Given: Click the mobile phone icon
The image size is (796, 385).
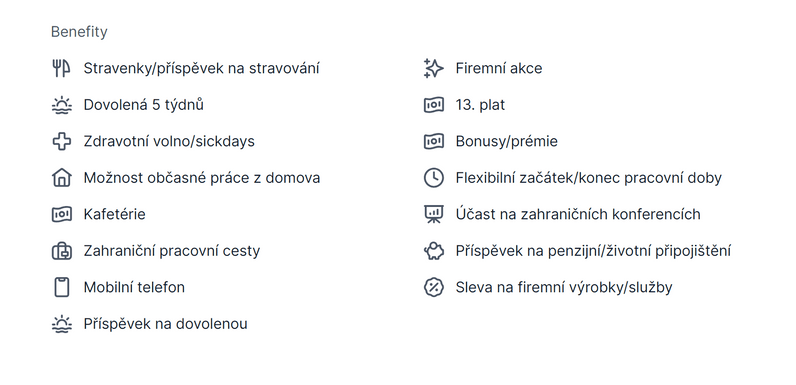Looking at the screenshot, I should tap(61, 287).
